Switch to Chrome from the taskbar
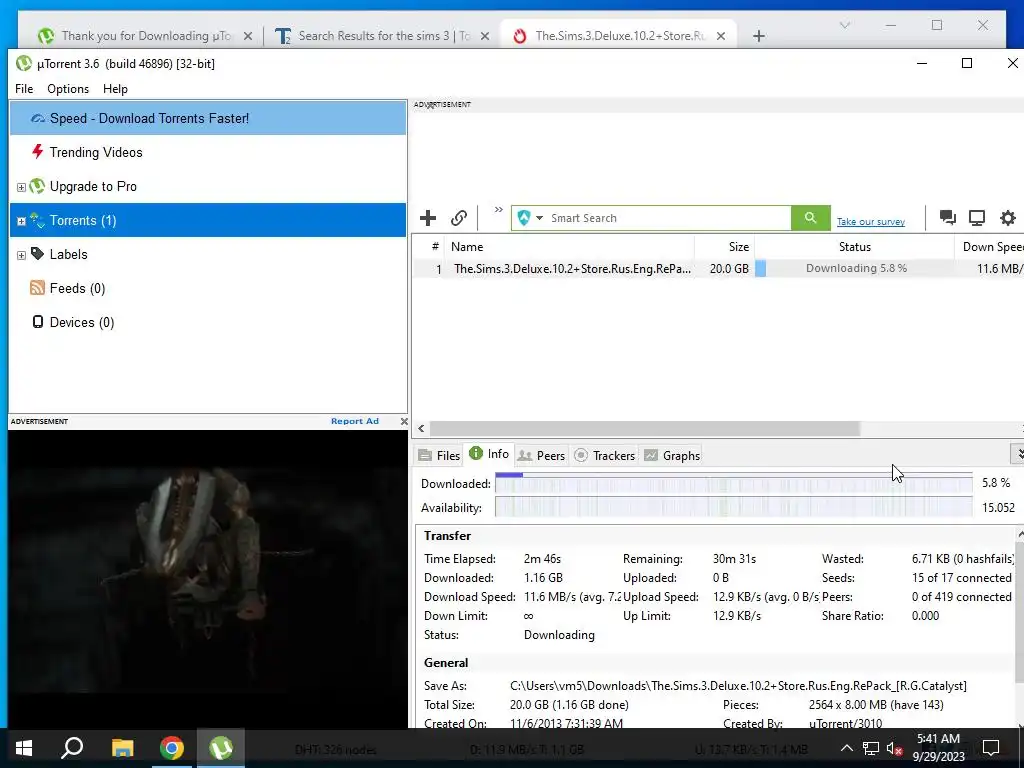Viewport: 1024px width, 768px height. (172, 748)
